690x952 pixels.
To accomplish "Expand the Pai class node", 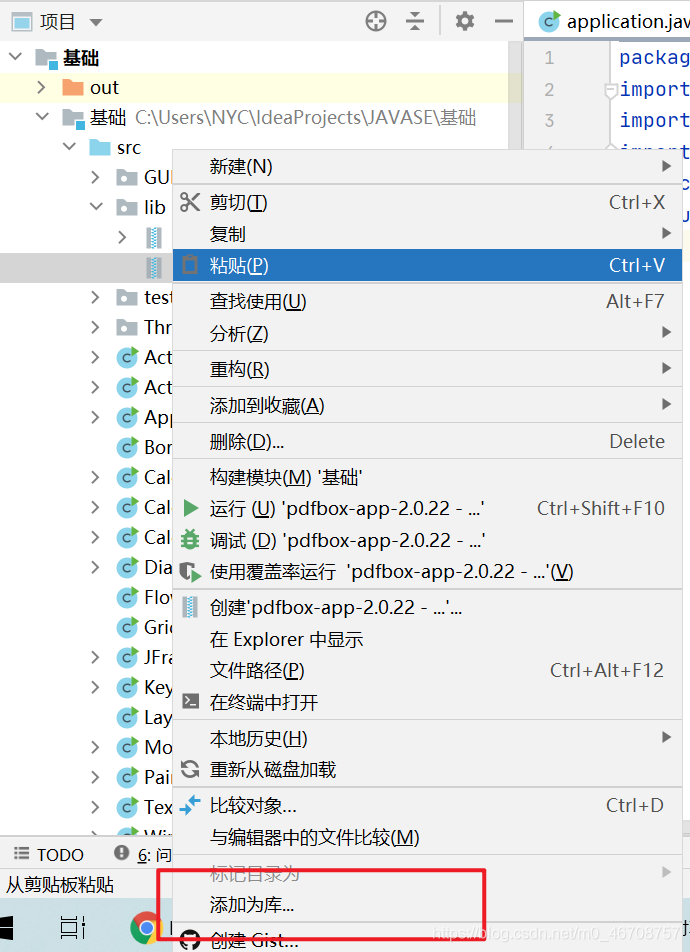I will (x=95, y=777).
